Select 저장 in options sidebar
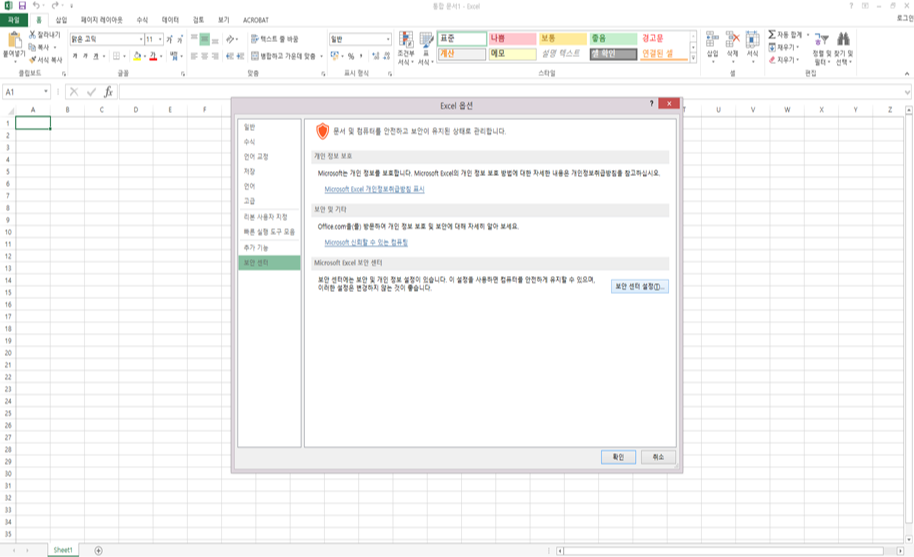Image resolution: width=914 pixels, height=557 pixels. 269,171
